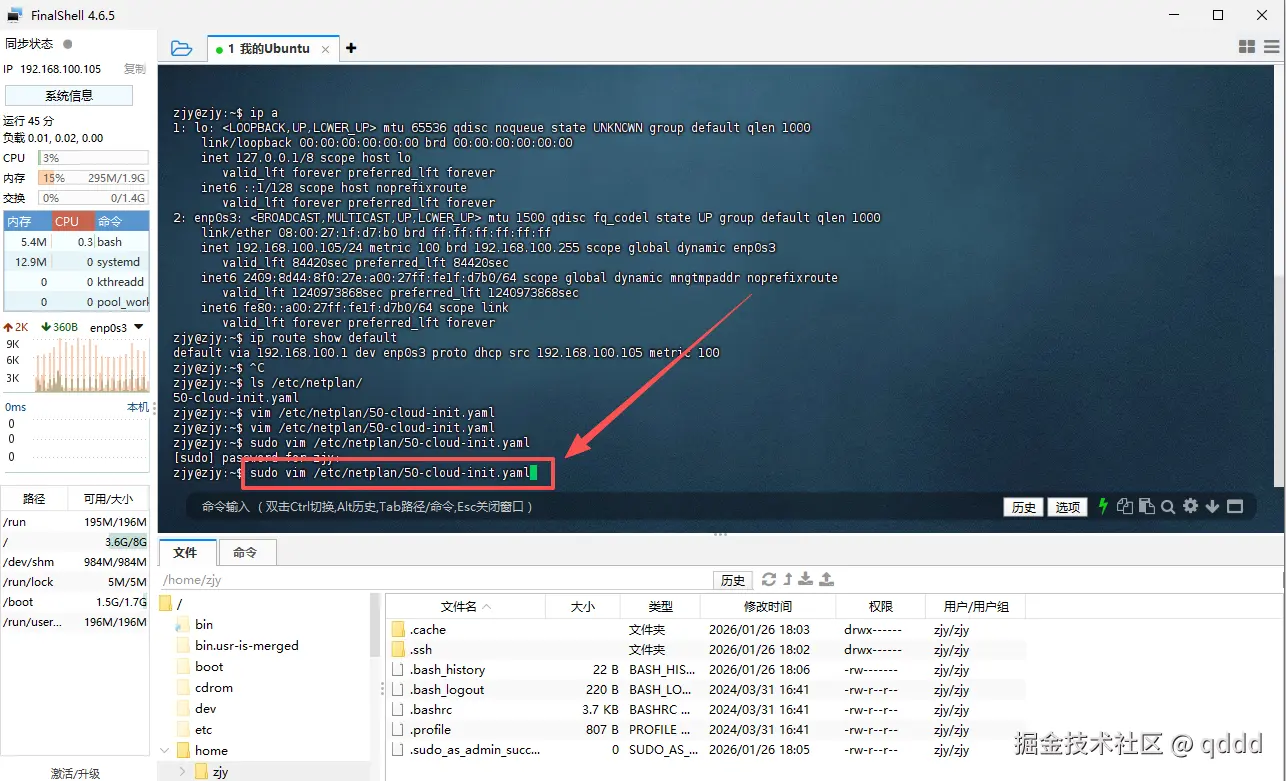Viewport: 1286px width, 781px height.
Task: Toggle full-screen terminal window icon
Action: [1235, 506]
